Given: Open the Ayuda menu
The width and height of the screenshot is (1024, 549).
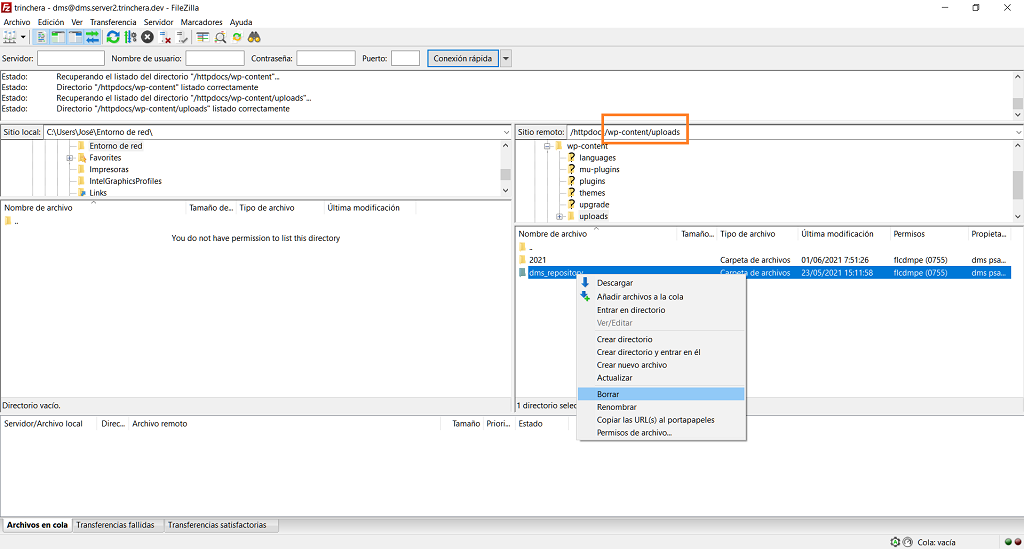Looking at the screenshot, I should (x=241, y=22).
